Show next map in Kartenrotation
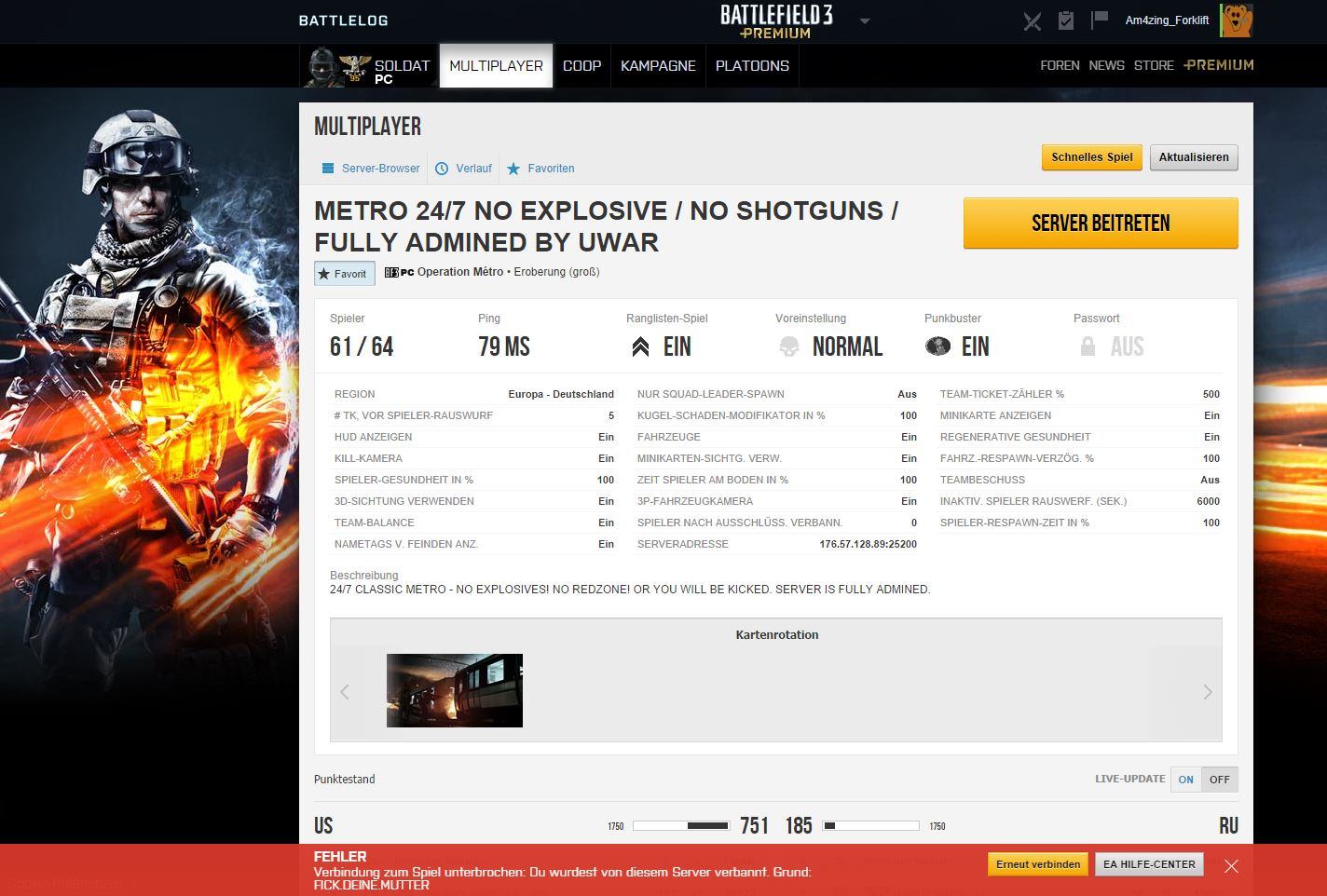Image resolution: width=1327 pixels, height=896 pixels. coord(1208,692)
